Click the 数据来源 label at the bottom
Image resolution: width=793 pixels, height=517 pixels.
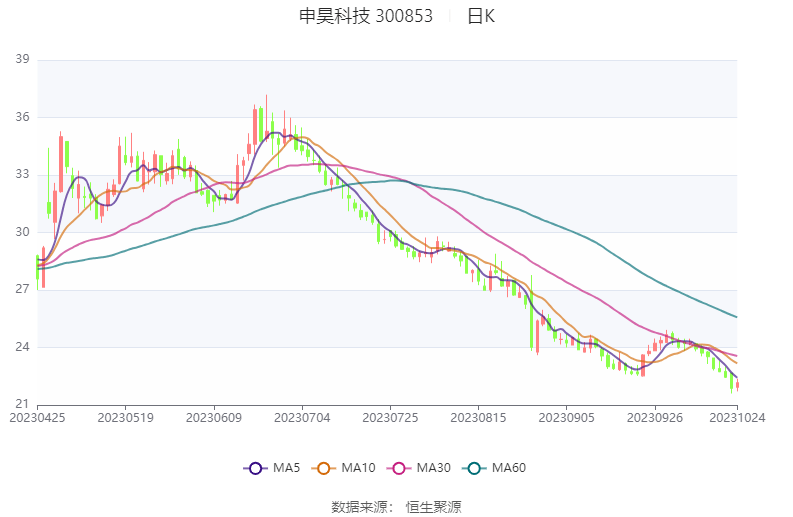360,507
